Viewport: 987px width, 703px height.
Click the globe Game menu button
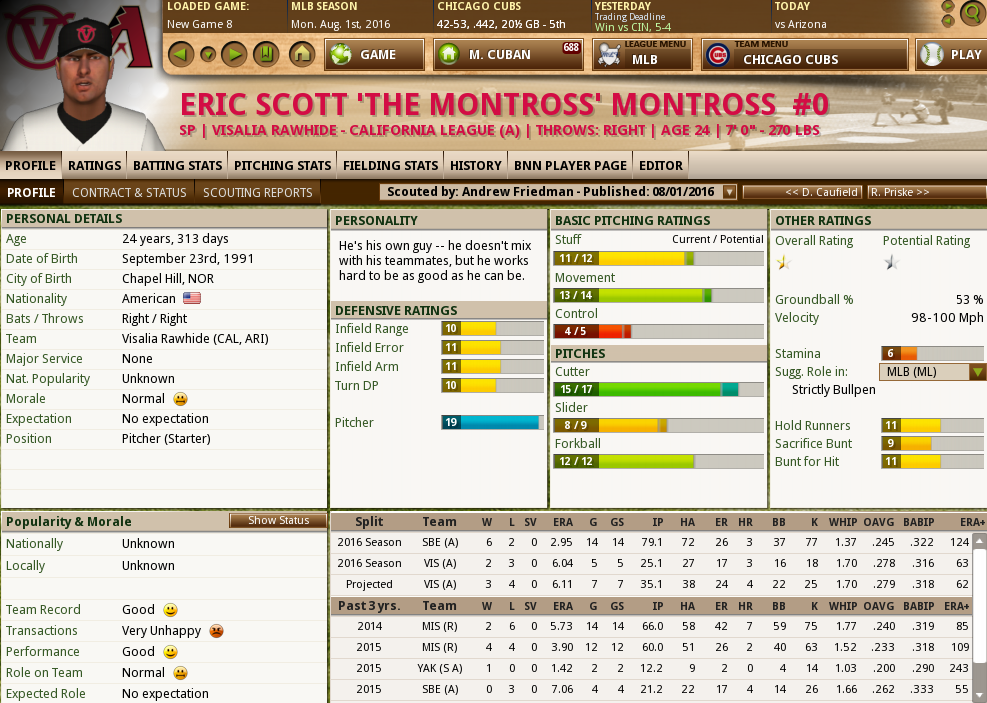pos(367,55)
